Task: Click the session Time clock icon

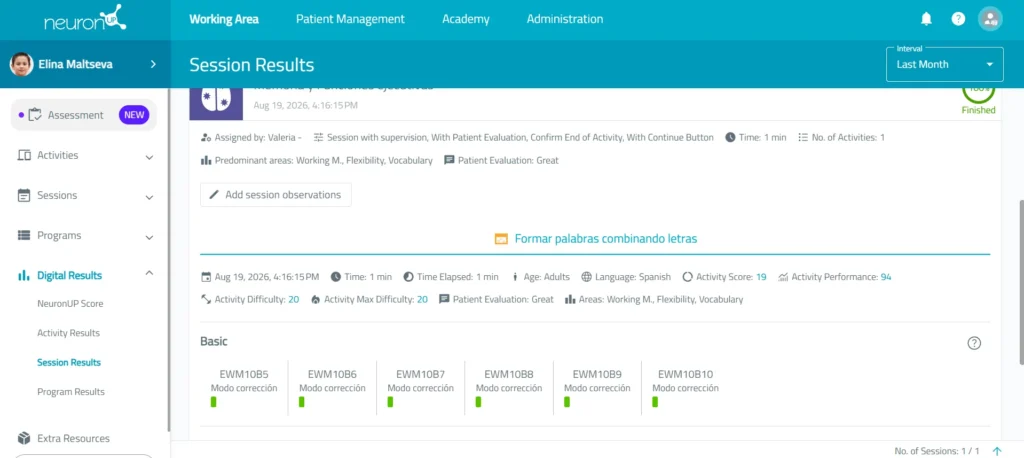Action: tap(730, 138)
